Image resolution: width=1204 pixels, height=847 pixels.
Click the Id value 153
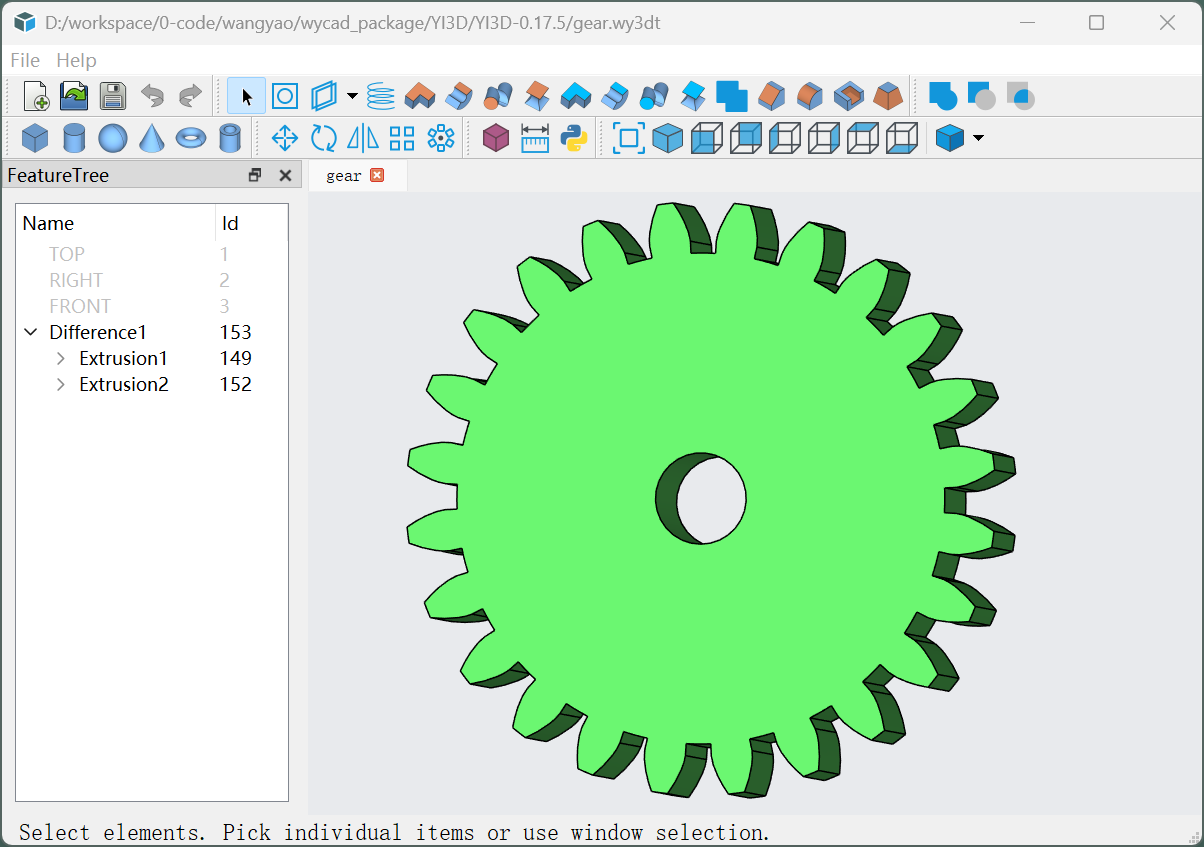(236, 332)
